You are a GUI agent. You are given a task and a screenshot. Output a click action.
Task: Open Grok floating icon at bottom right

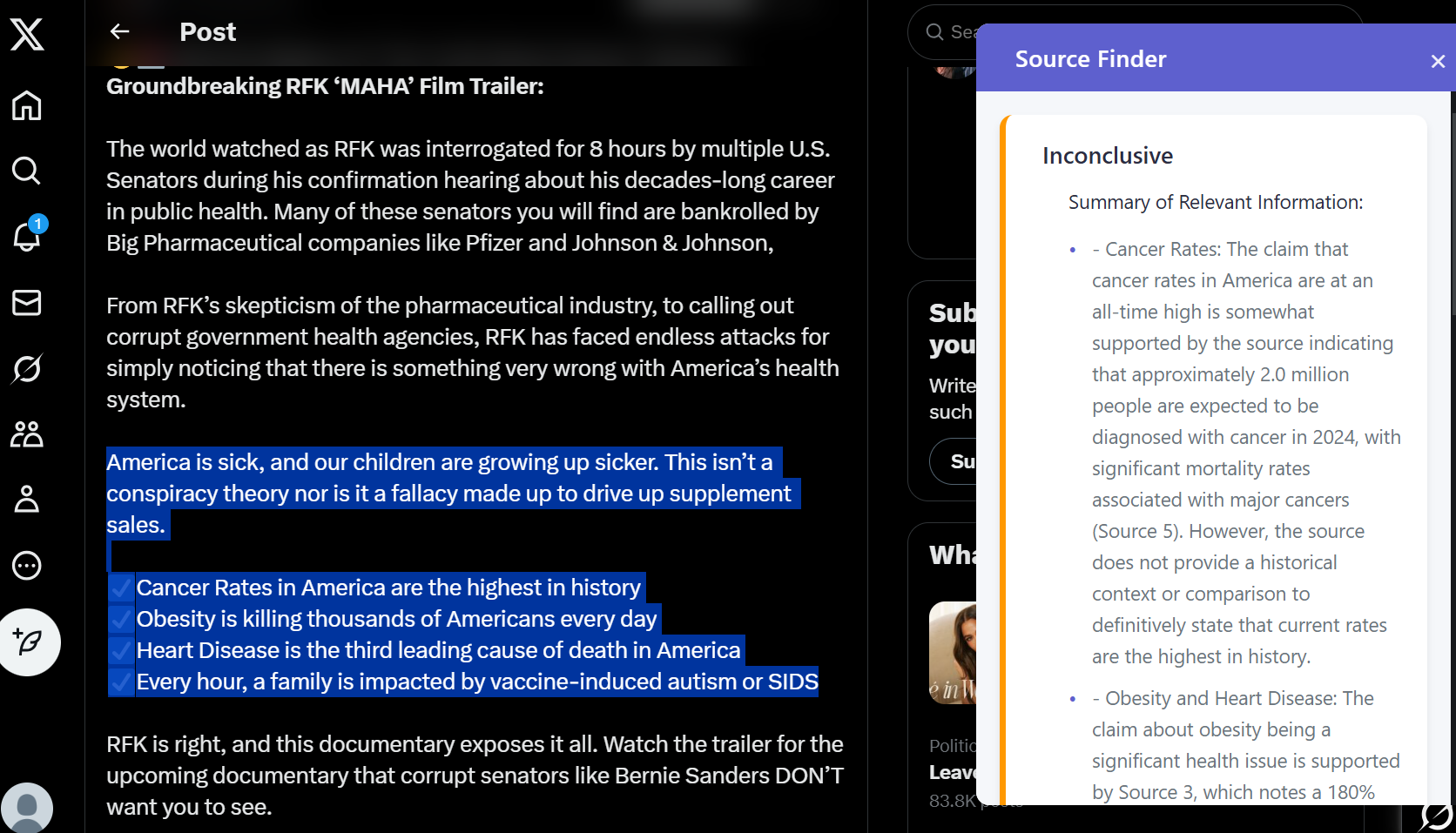(x=1434, y=816)
